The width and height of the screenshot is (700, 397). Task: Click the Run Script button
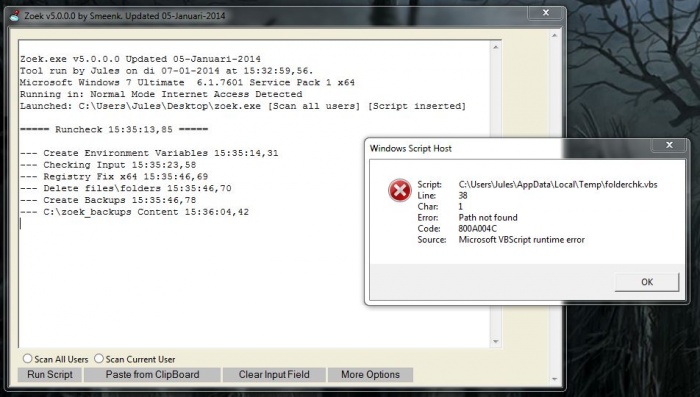click(x=50, y=375)
